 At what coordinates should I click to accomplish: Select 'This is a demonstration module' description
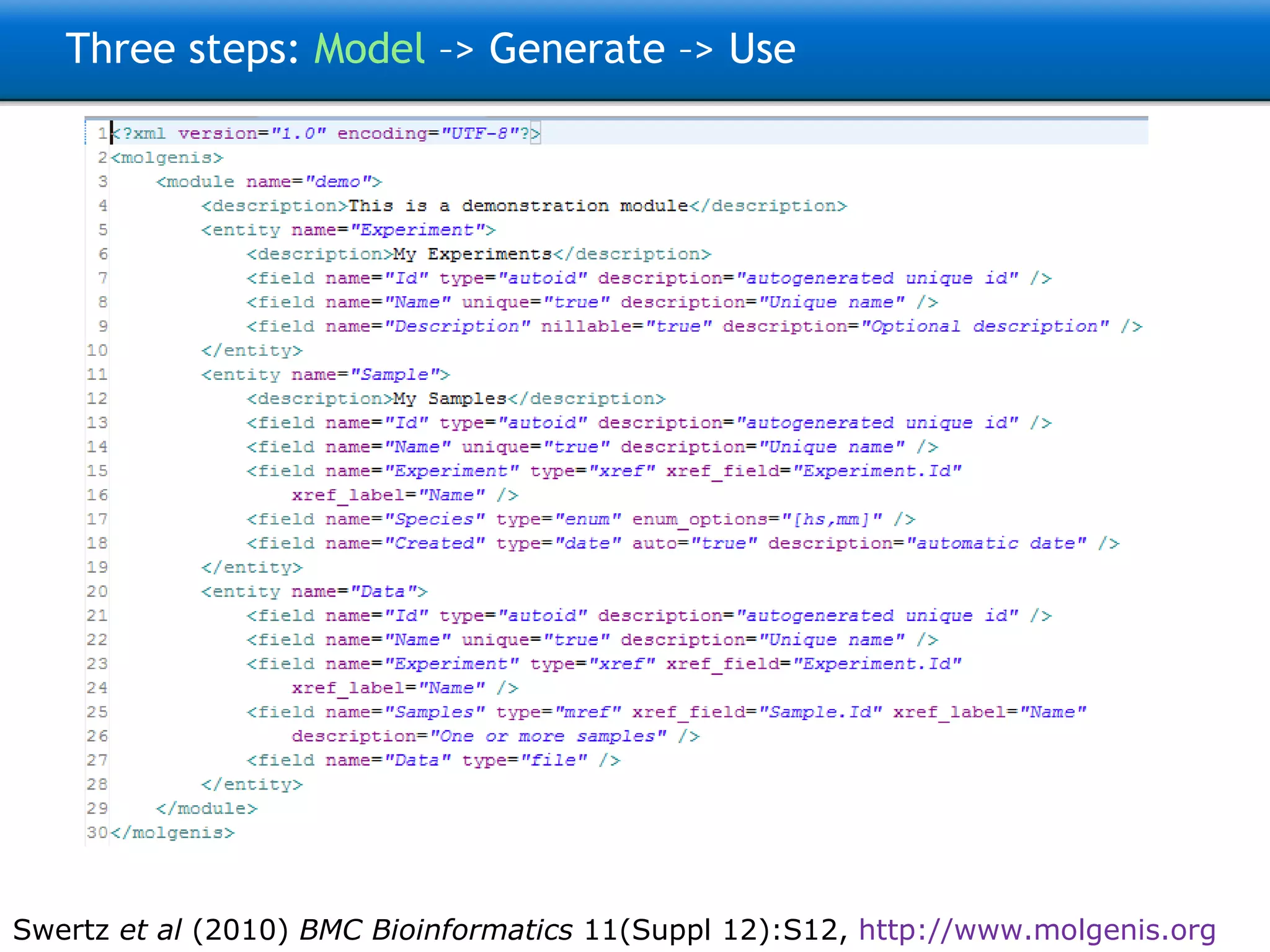coord(518,206)
